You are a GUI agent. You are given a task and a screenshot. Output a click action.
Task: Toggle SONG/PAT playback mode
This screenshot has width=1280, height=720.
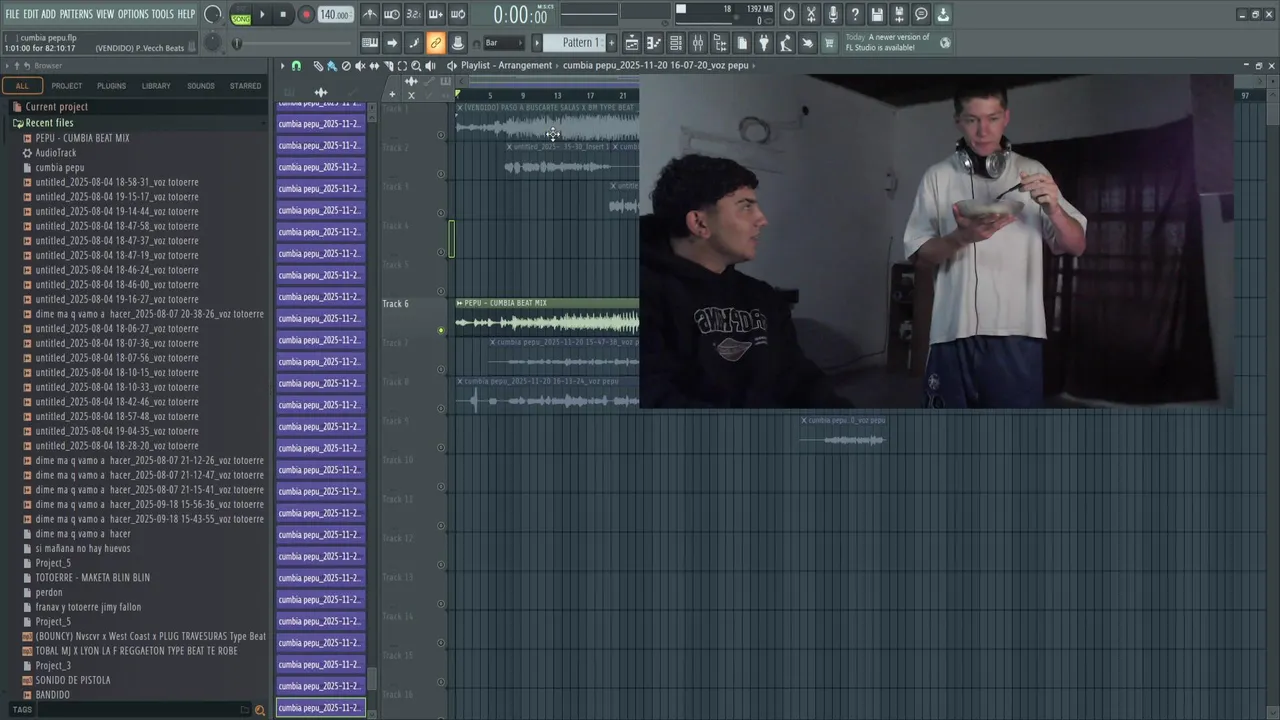[241, 15]
